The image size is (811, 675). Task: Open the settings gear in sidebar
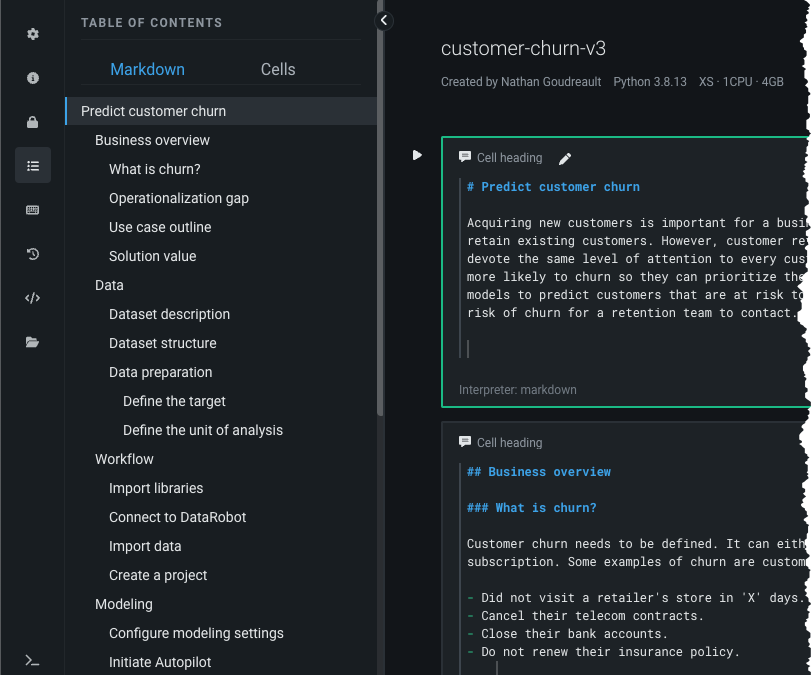[33, 34]
